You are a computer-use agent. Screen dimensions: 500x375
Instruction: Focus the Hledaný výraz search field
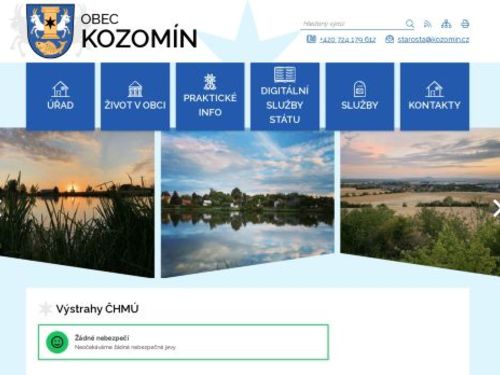[x=353, y=24]
